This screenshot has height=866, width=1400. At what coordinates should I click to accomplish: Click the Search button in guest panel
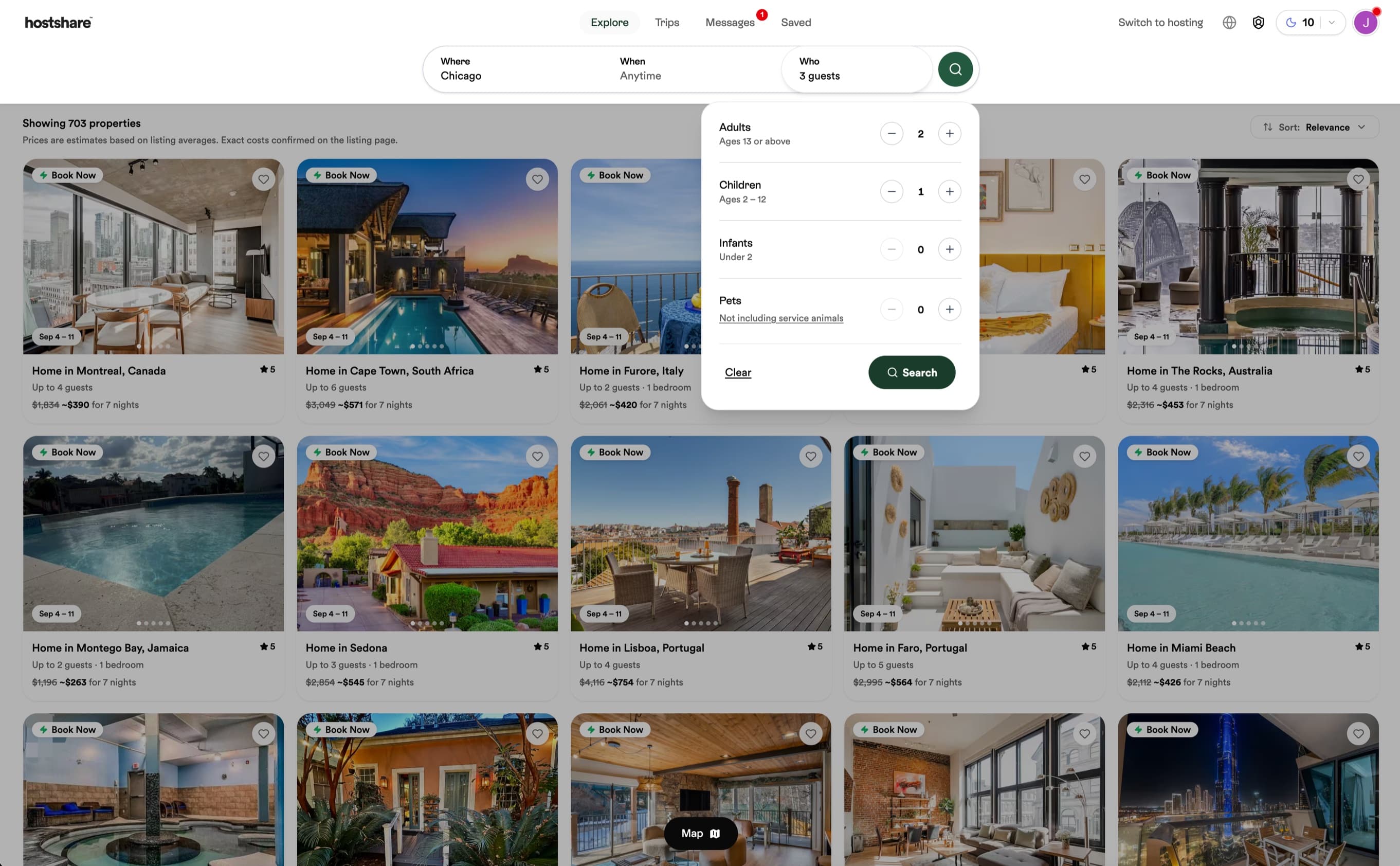tap(912, 372)
